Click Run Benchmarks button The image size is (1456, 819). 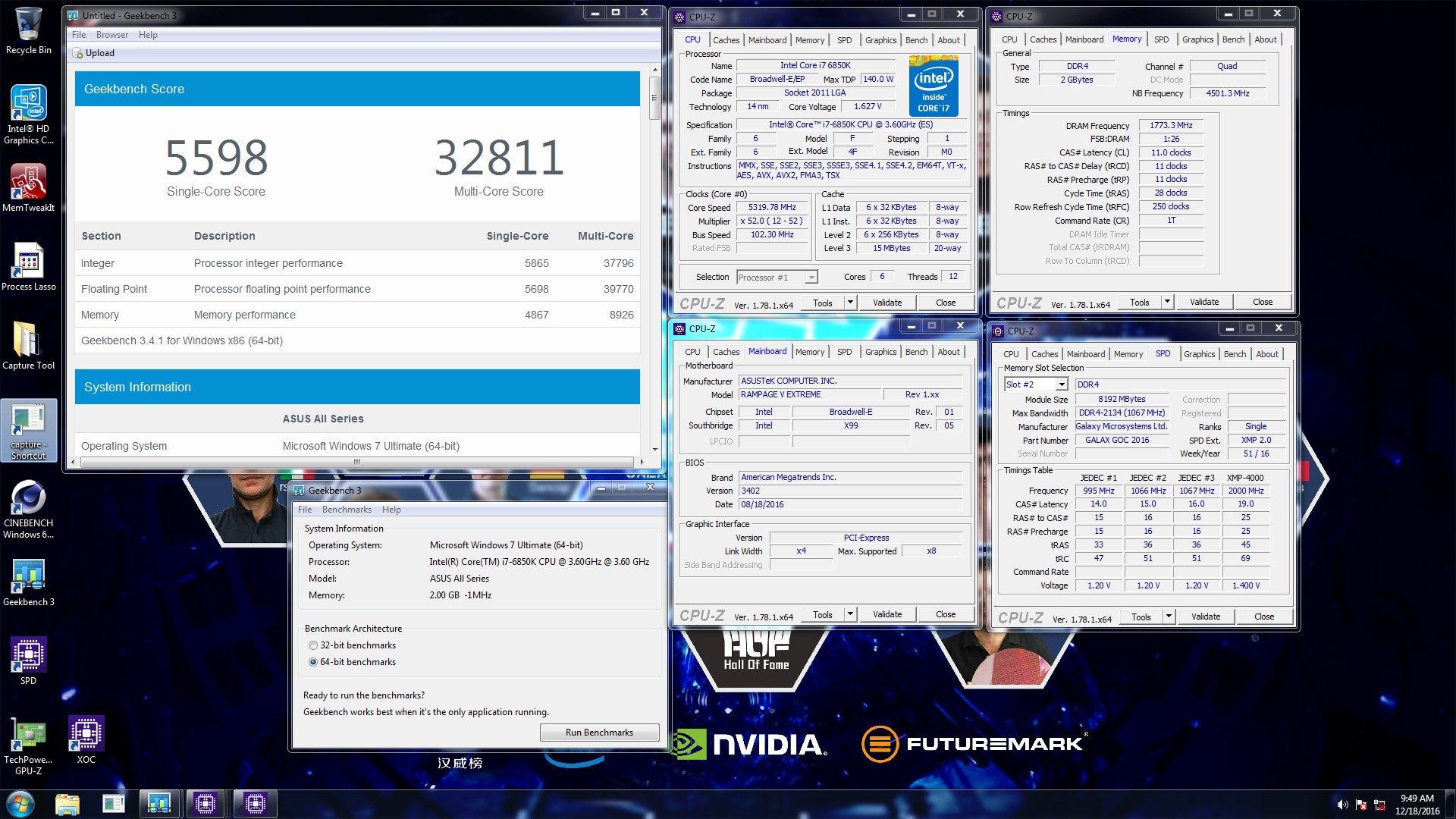point(599,733)
